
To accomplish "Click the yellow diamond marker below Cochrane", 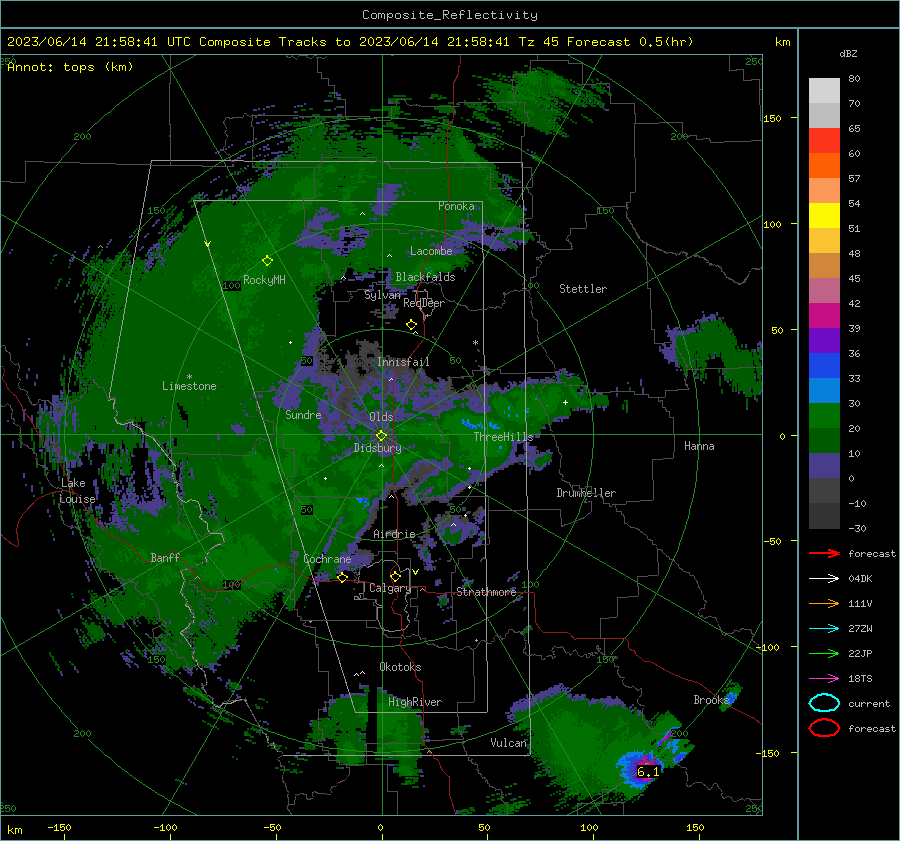I will point(343,577).
